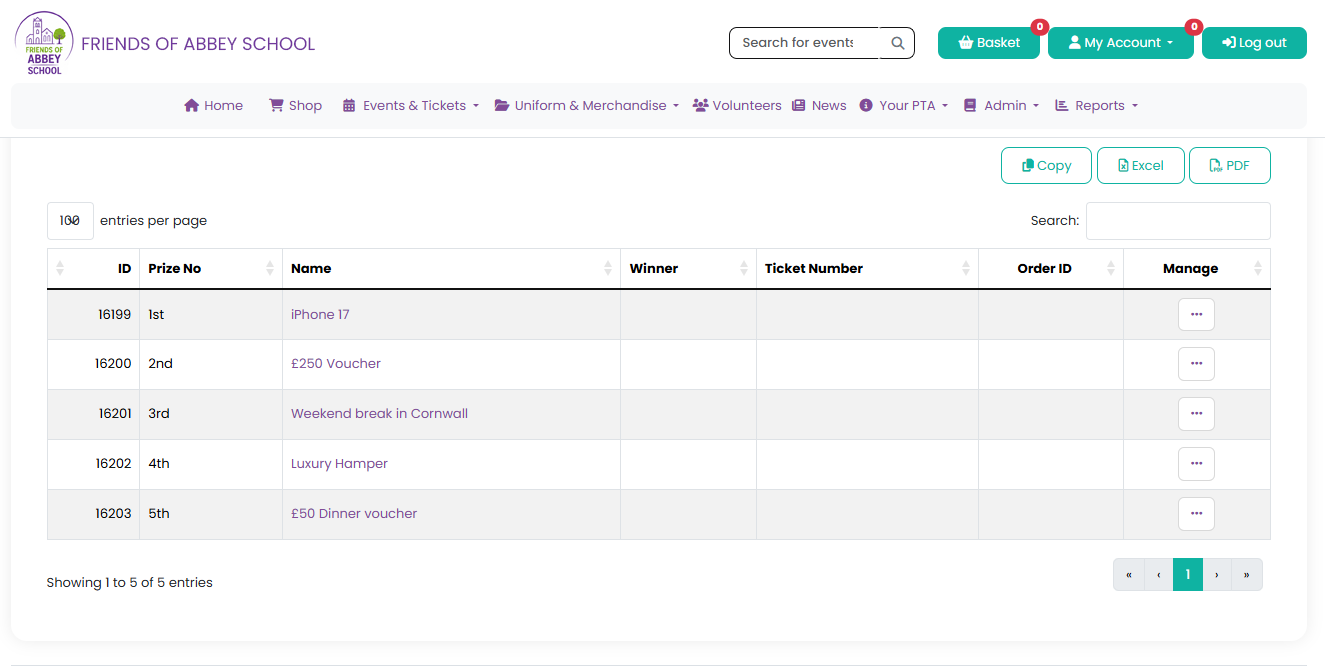Image resolution: width=1325 pixels, height=672 pixels.
Task: Open the iPhone 17 prize link
Action: 320,314
